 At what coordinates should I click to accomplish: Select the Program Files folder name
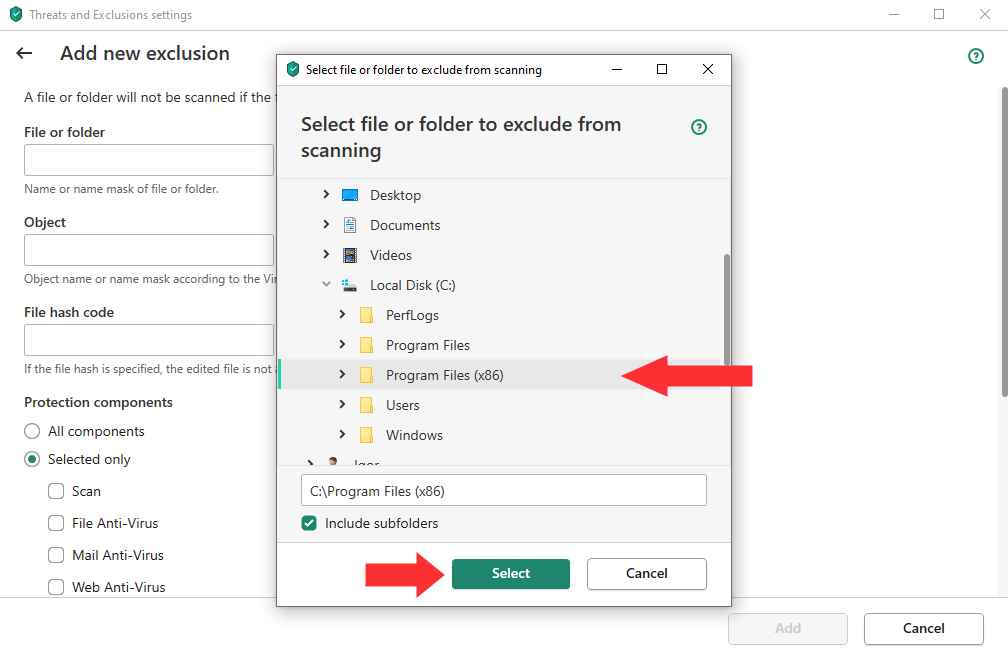pyautogui.click(x=428, y=345)
